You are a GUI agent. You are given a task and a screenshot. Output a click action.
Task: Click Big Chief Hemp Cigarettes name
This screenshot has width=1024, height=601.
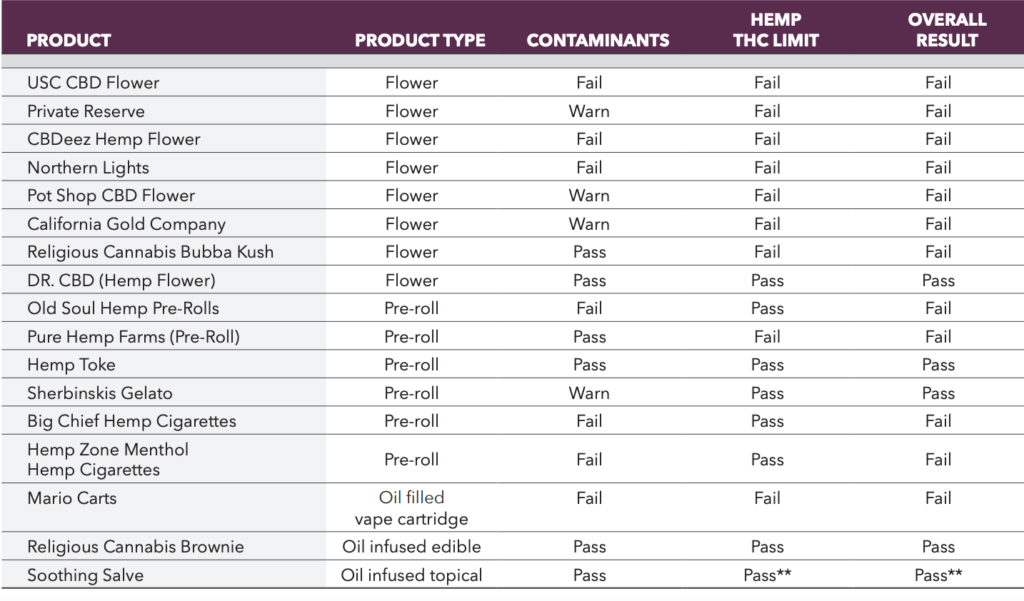click(x=132, y=421)
